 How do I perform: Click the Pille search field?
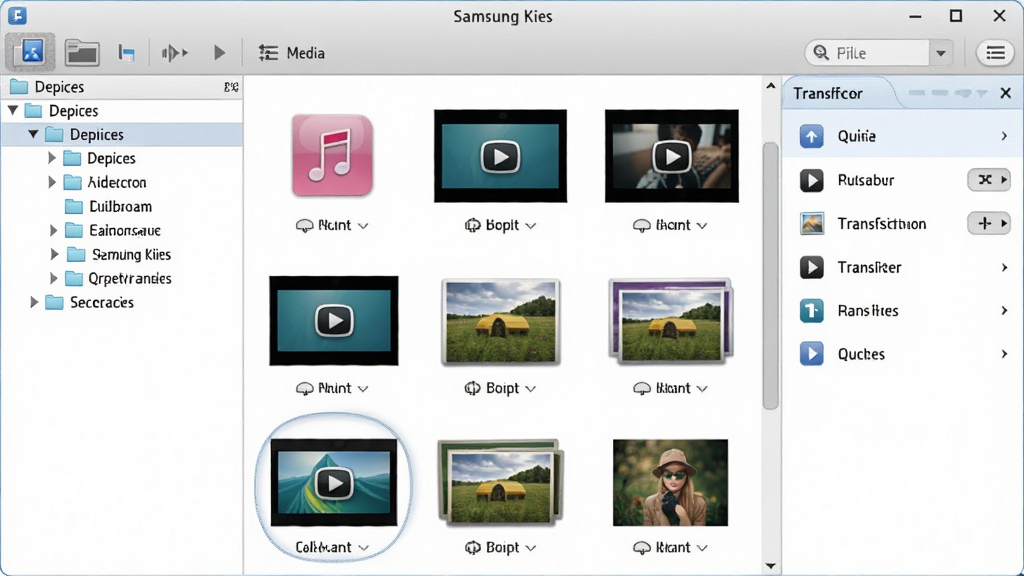pos(867,53)
